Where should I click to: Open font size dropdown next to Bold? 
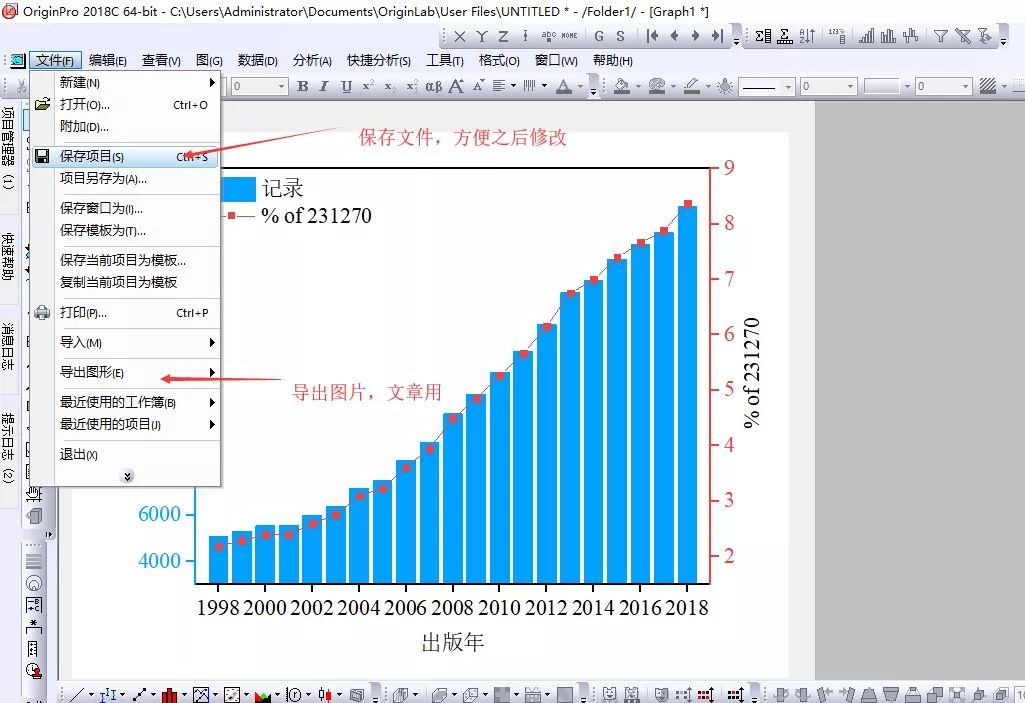pyautogui.click(x=282, y=86)
